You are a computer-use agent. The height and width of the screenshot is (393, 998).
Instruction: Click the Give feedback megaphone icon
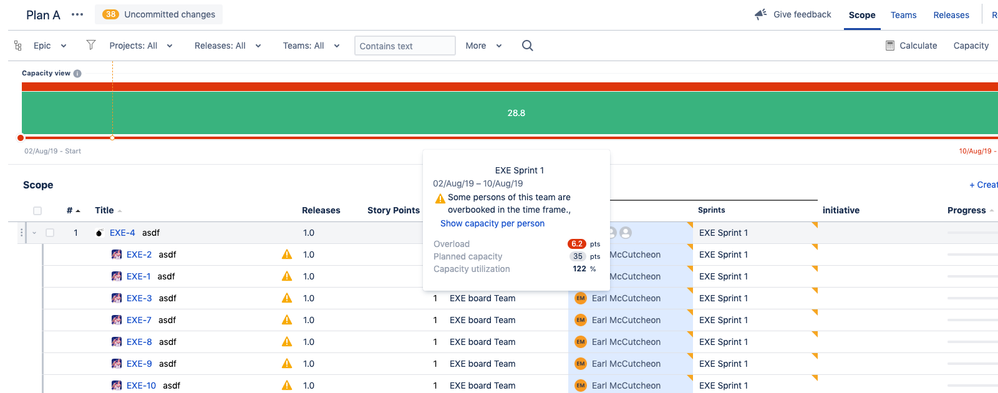[x=761, y=15]
